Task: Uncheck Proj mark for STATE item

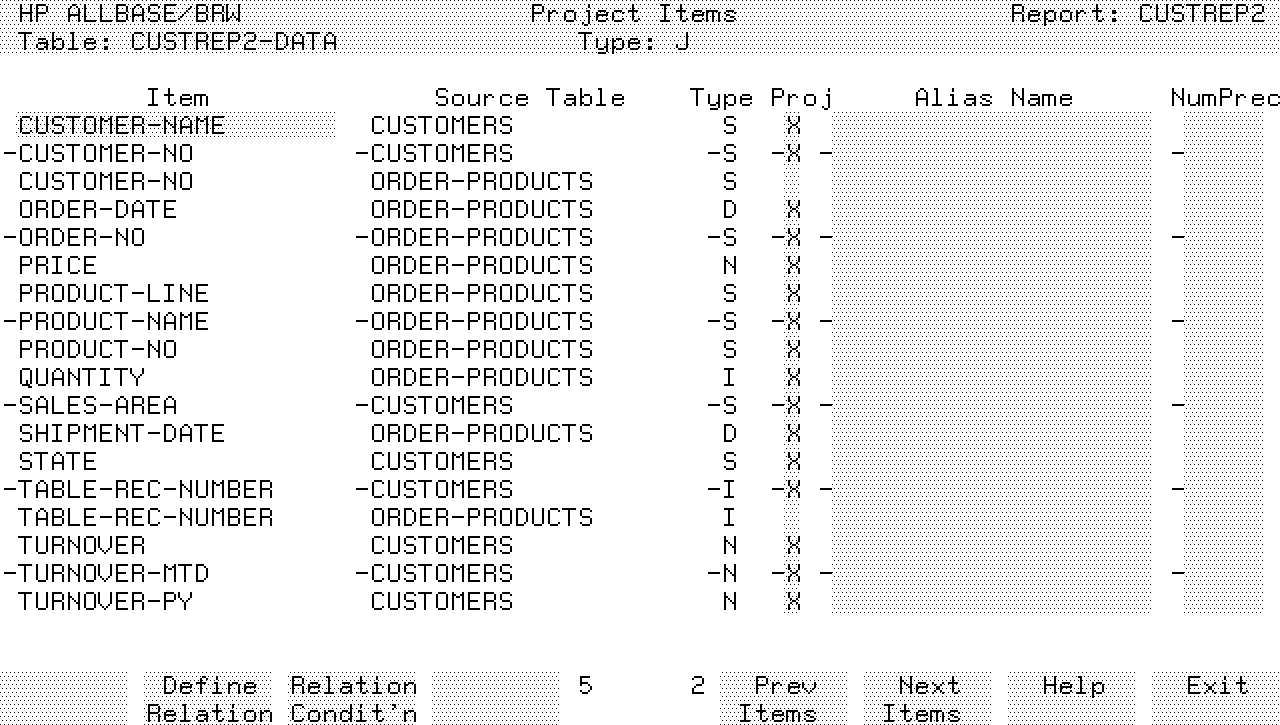Action: tap(793, 462)
